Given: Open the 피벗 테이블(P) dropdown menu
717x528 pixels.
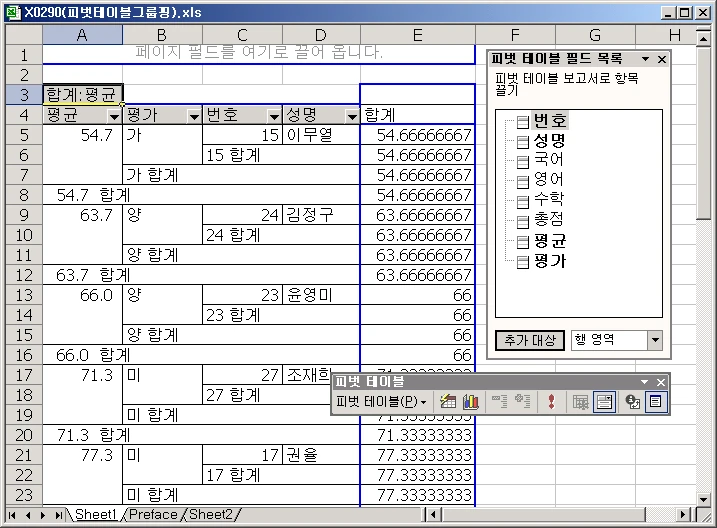Looking at the screenshot, I should [x=381, y=402].
